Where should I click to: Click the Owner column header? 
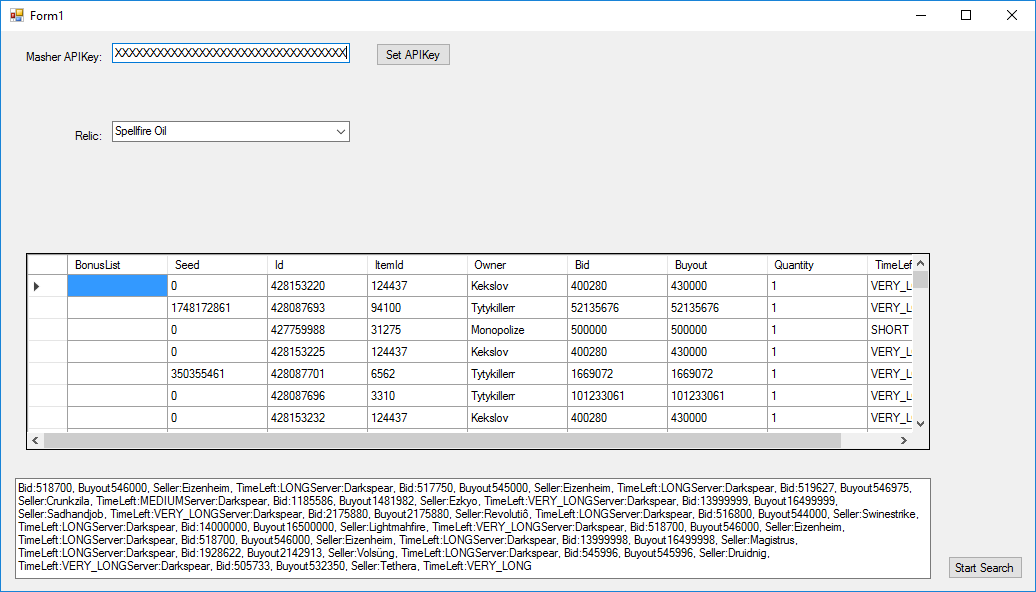pos(517,265)
